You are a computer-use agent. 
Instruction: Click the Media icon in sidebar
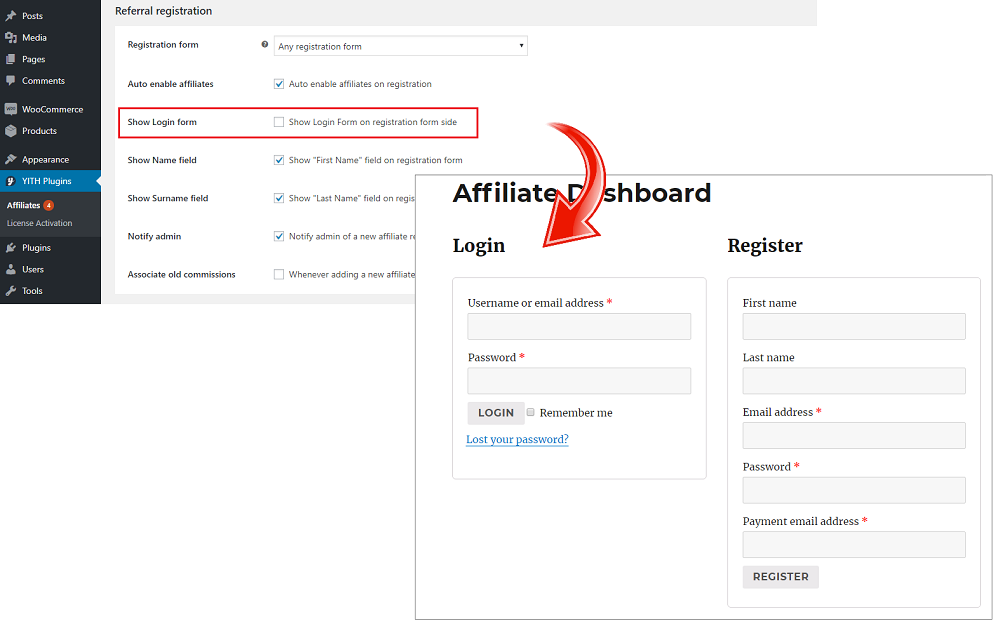pos(11,38)
